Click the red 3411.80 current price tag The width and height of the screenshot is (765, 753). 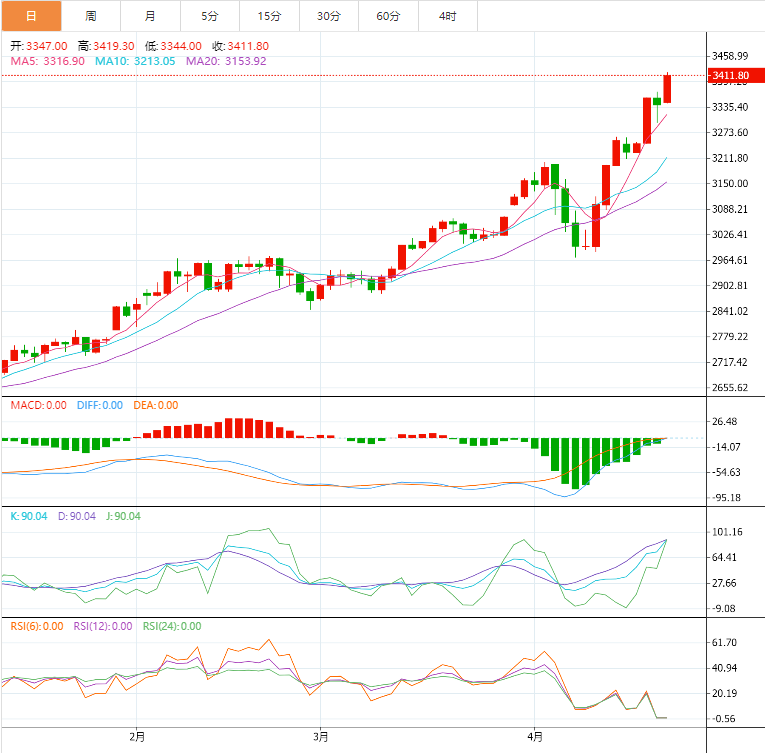[730, 76]
